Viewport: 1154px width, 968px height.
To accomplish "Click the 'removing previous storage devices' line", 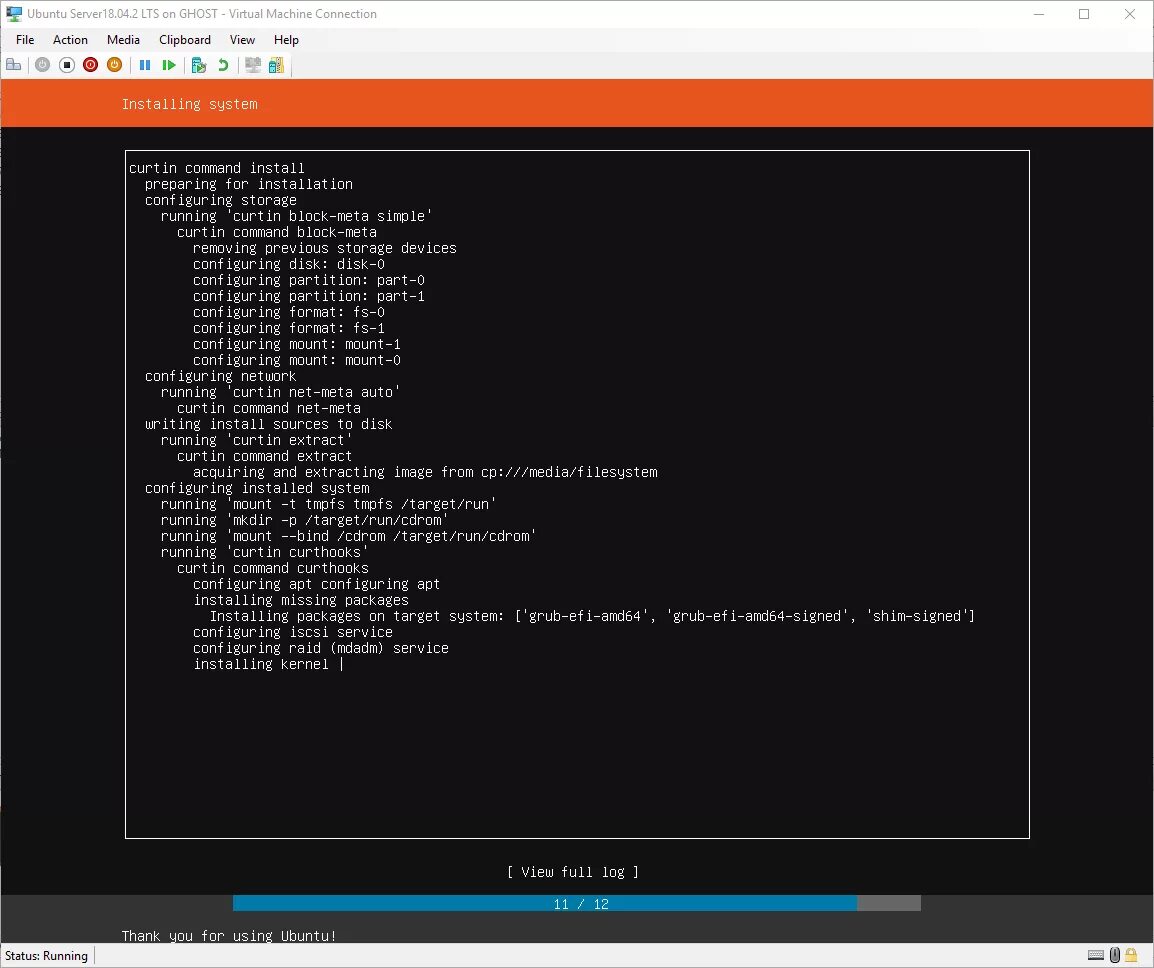I will point(325,248).
